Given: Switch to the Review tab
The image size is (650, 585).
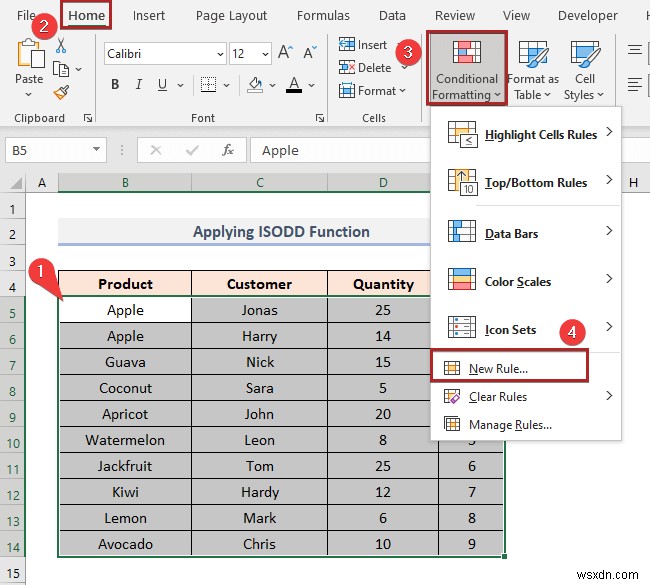Looking at the screenshot, I should [455, 16].
